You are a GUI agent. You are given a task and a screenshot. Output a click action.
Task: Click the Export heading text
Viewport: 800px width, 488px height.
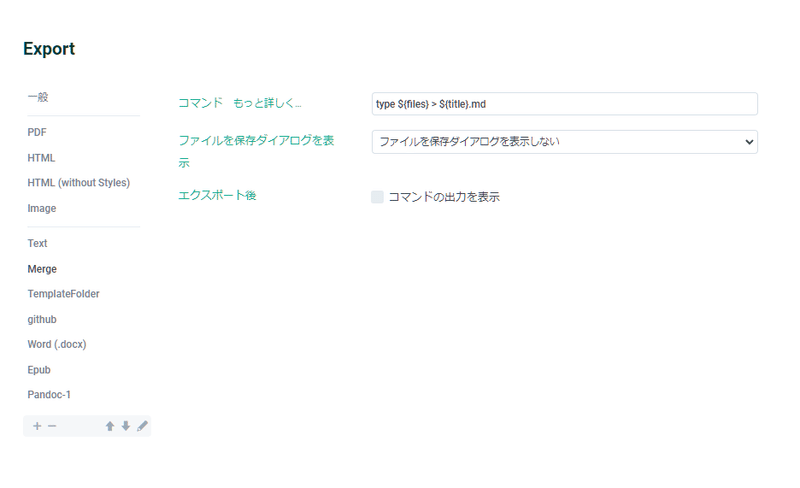49,49
